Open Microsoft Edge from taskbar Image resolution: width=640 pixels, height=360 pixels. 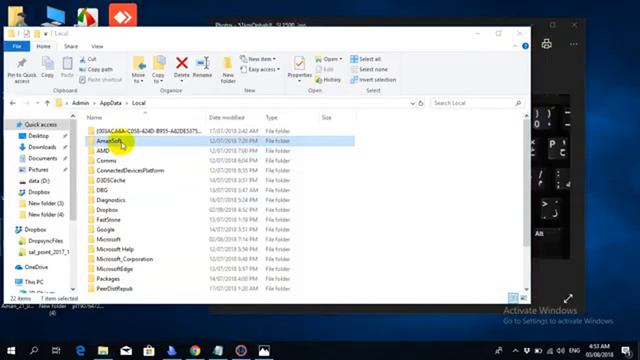[80, 351]
